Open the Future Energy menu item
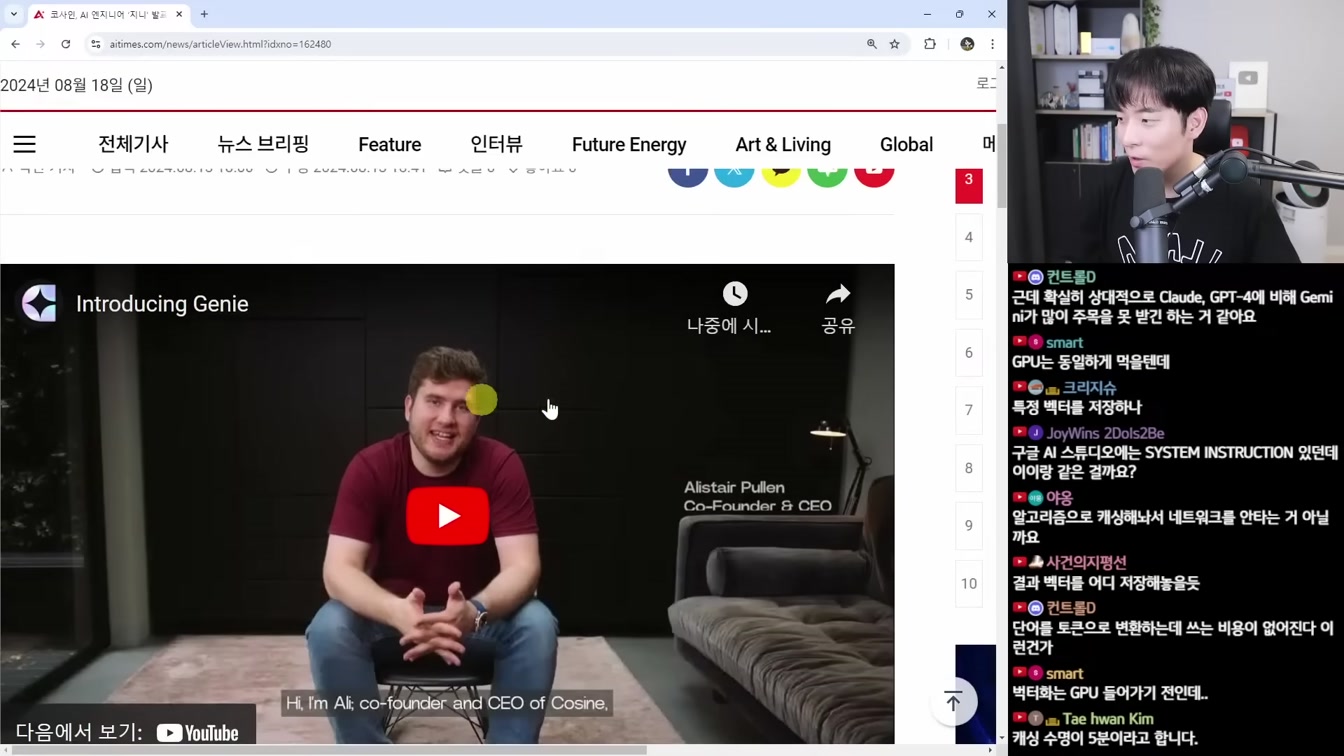The image size is (1344, 756). tap(629, 145)
